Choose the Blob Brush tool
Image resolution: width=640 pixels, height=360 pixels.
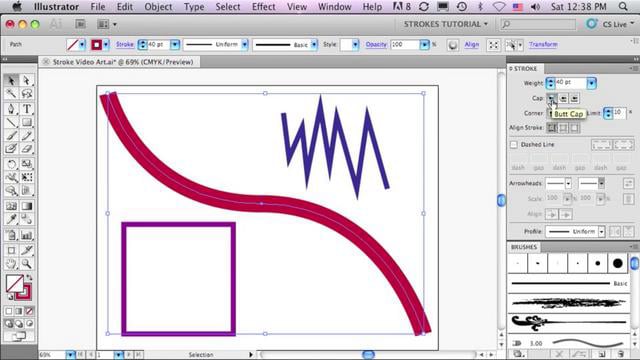pos(11,149)
